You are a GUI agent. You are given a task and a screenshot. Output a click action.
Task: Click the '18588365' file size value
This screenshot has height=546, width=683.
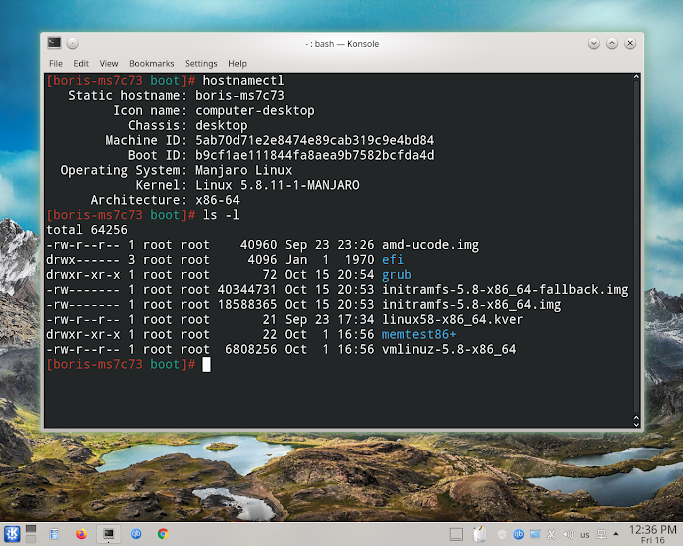[247, 305]
